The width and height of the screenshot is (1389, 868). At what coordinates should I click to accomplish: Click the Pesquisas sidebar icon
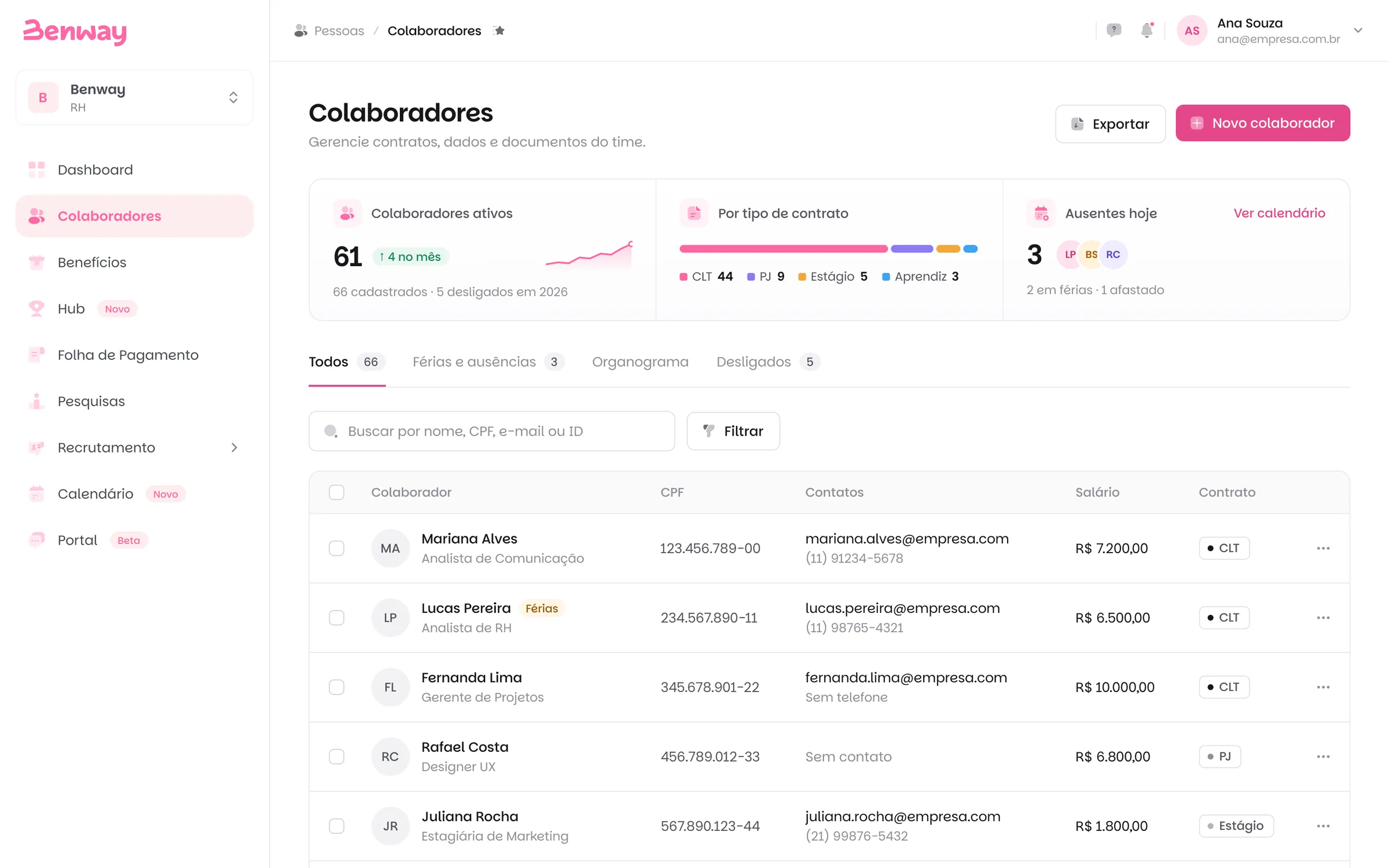[36, 401]
